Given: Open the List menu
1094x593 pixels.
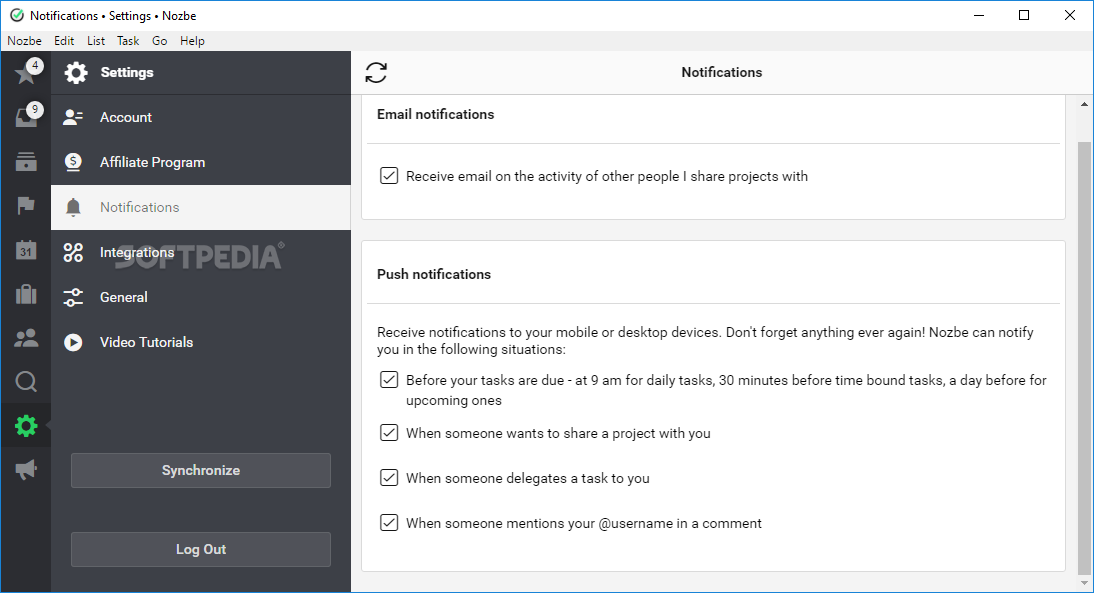Looking at the screenshot, I should pos(96,40).
